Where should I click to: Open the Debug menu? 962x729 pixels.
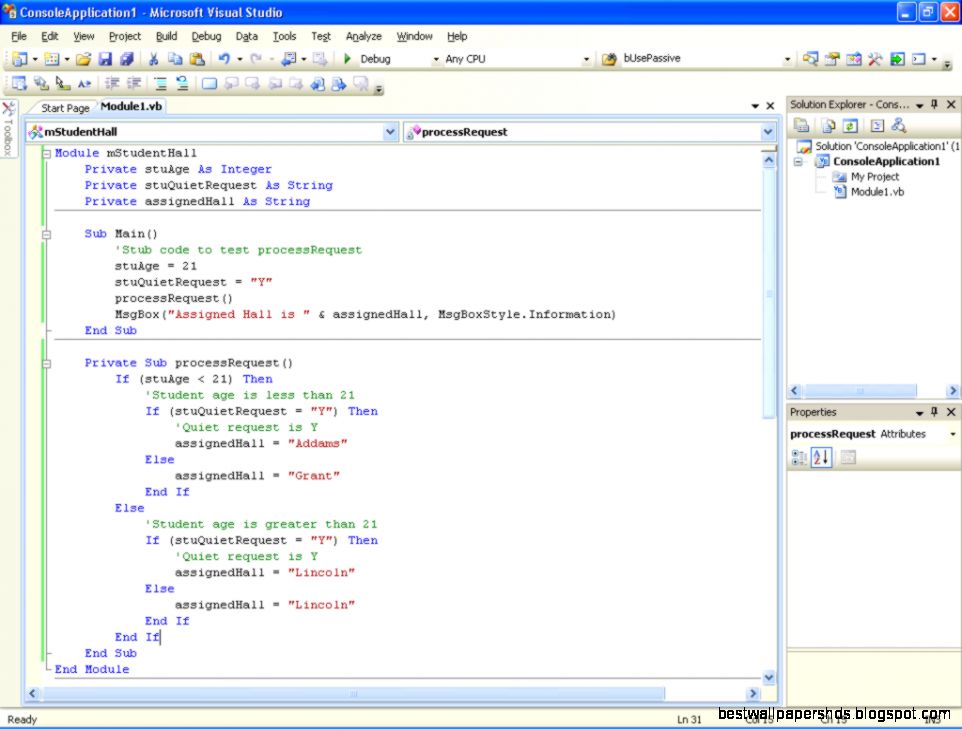point(206,36)
